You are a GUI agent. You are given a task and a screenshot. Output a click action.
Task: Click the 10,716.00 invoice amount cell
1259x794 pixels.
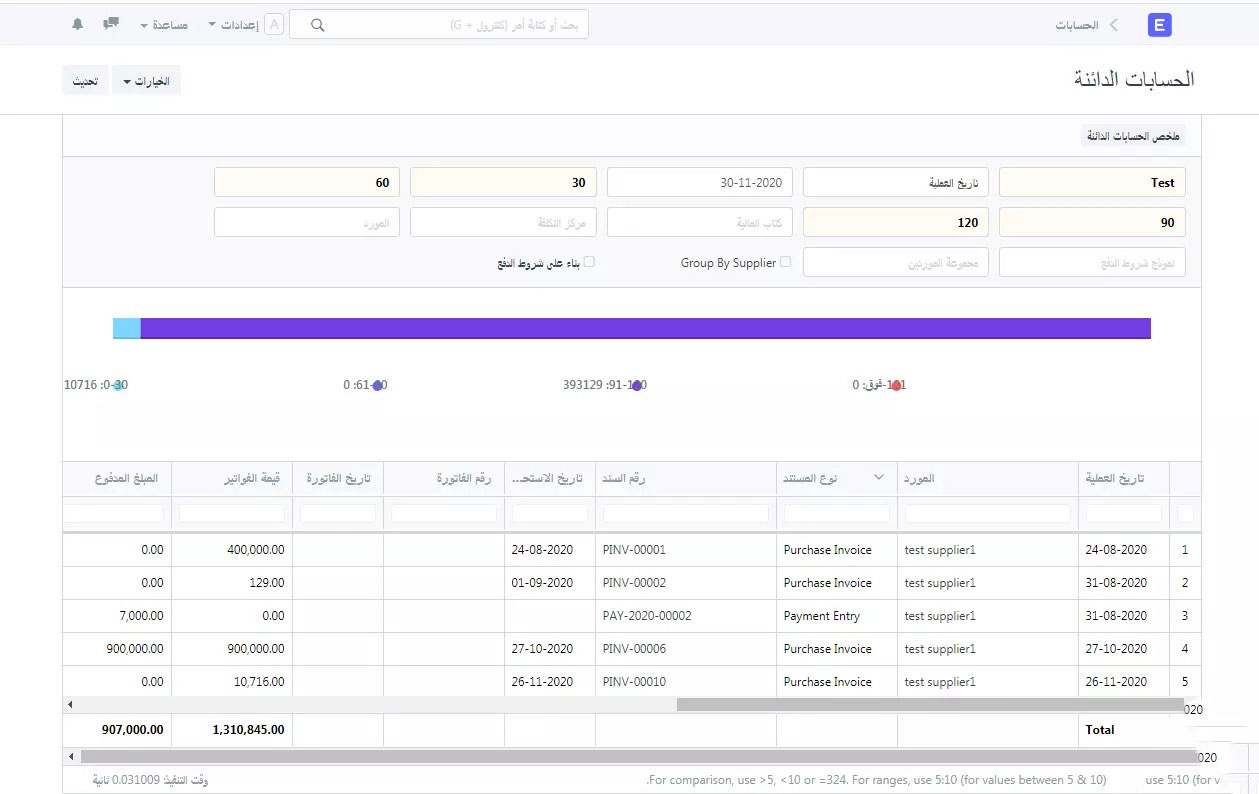click(232, 682)
